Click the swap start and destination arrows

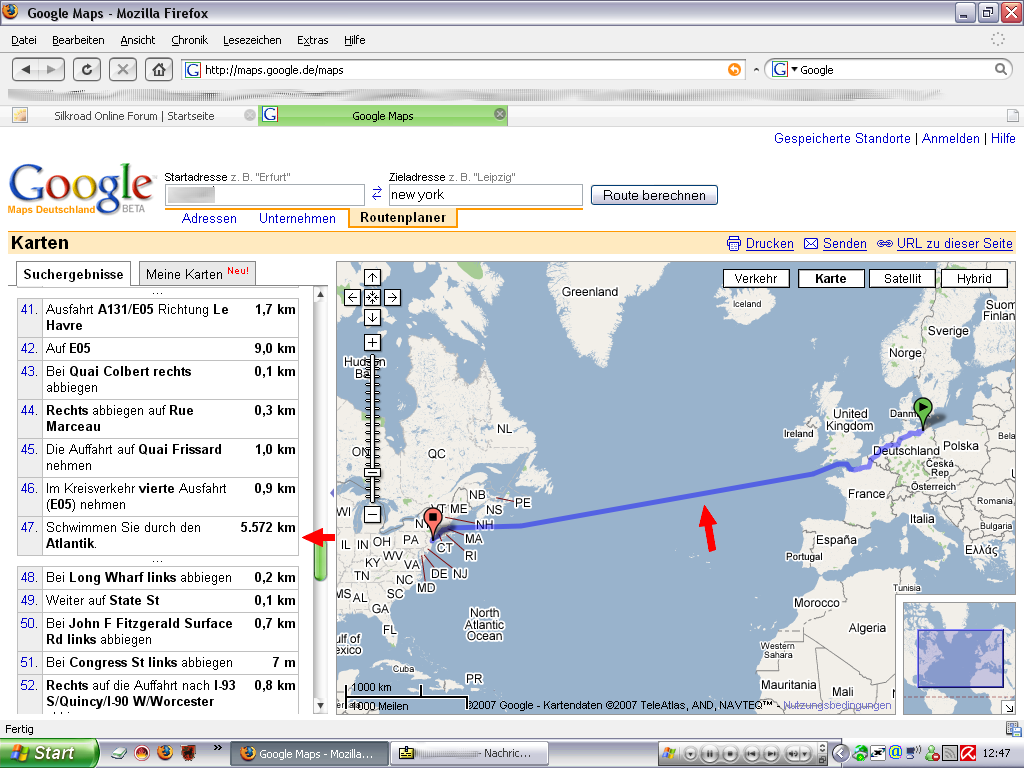tap(377, 194)
